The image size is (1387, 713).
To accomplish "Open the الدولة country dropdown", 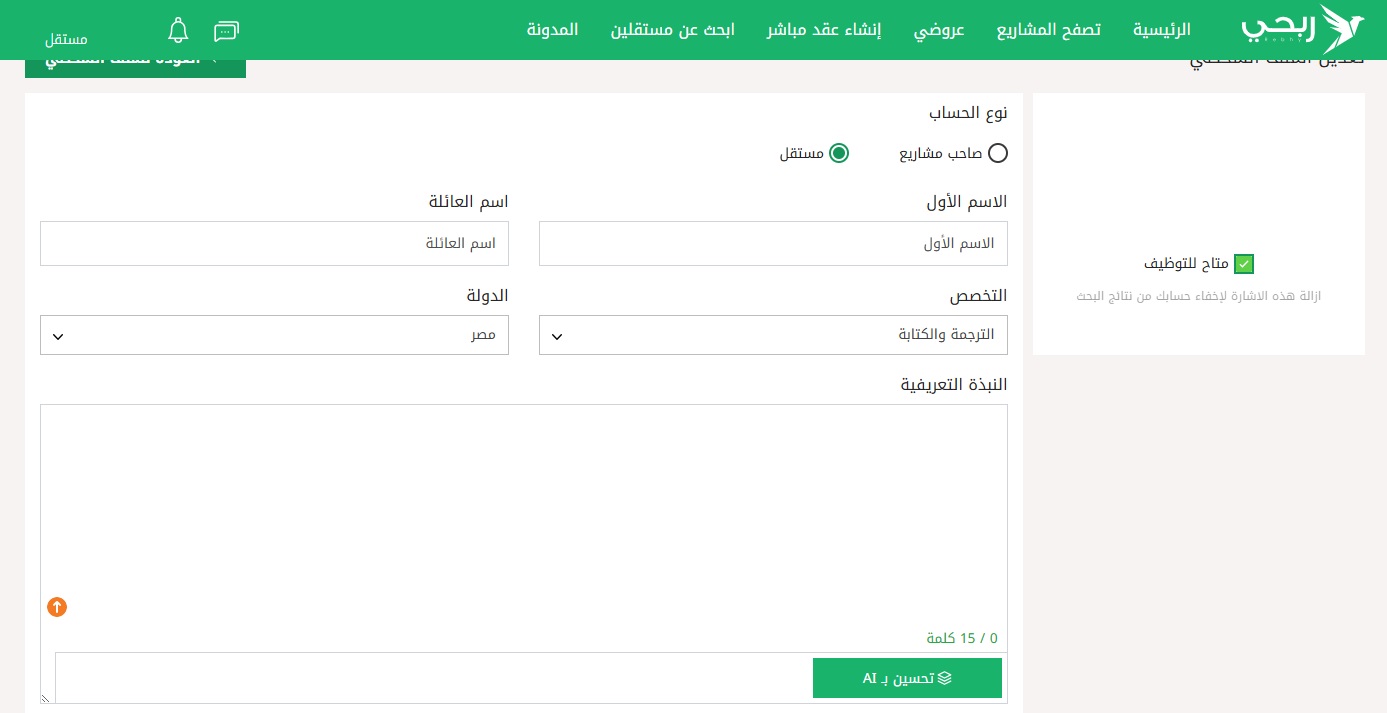I will pos(274,335).
